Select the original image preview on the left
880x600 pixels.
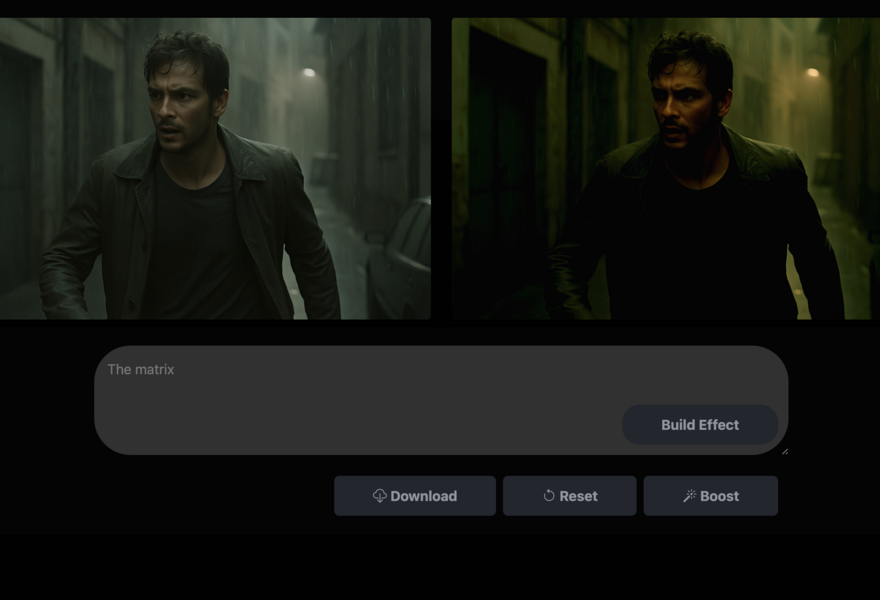click(216, 168)
